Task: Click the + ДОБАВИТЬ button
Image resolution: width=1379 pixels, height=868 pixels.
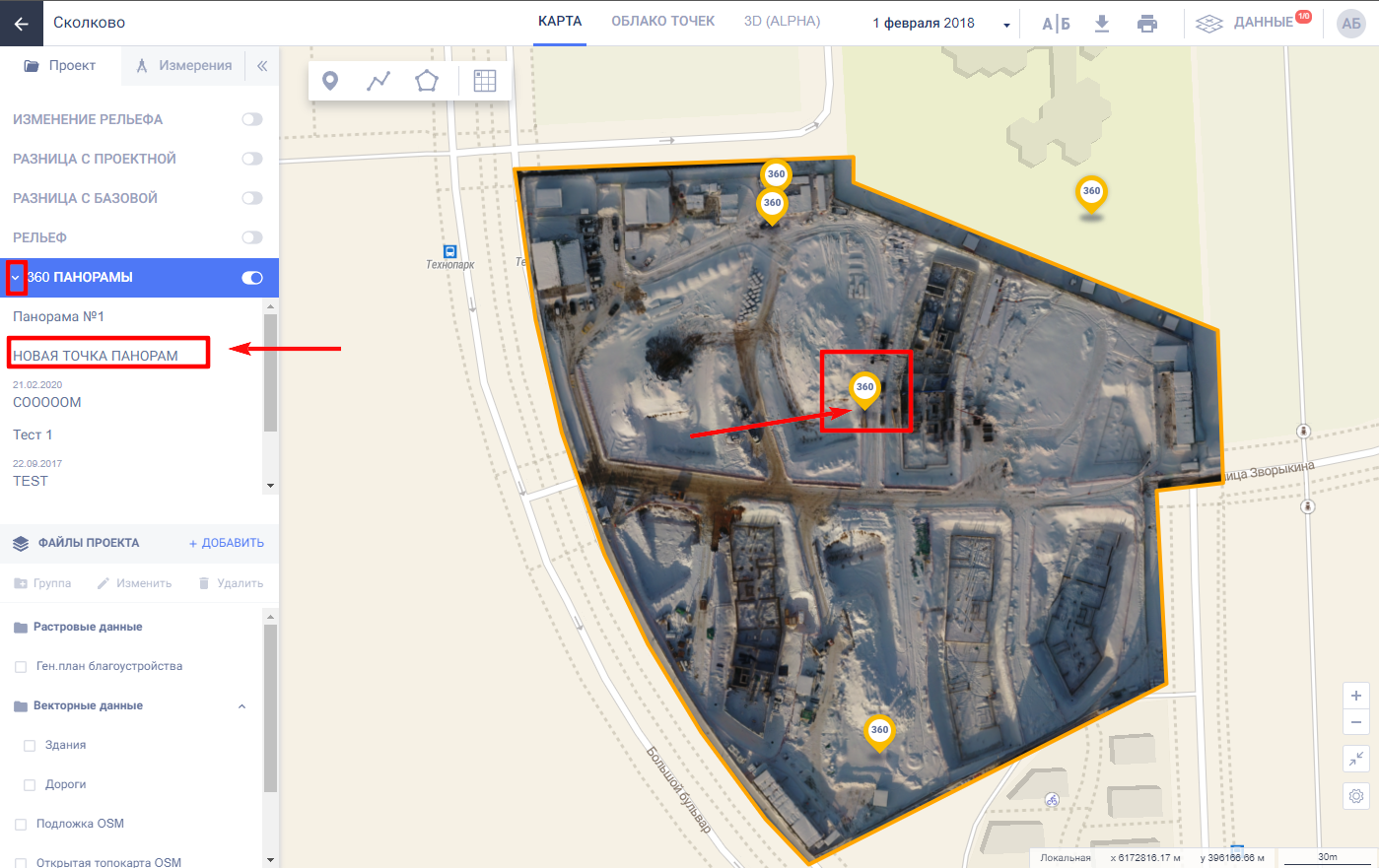Action: 227,543
